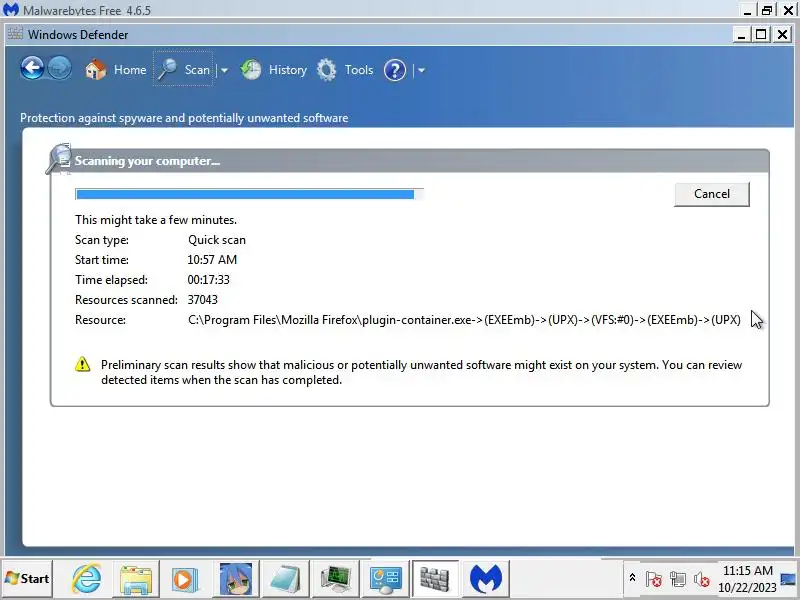Click the preliminary scan results warning text
Screen dimensions: 800x600
click(x=421, y=372)
